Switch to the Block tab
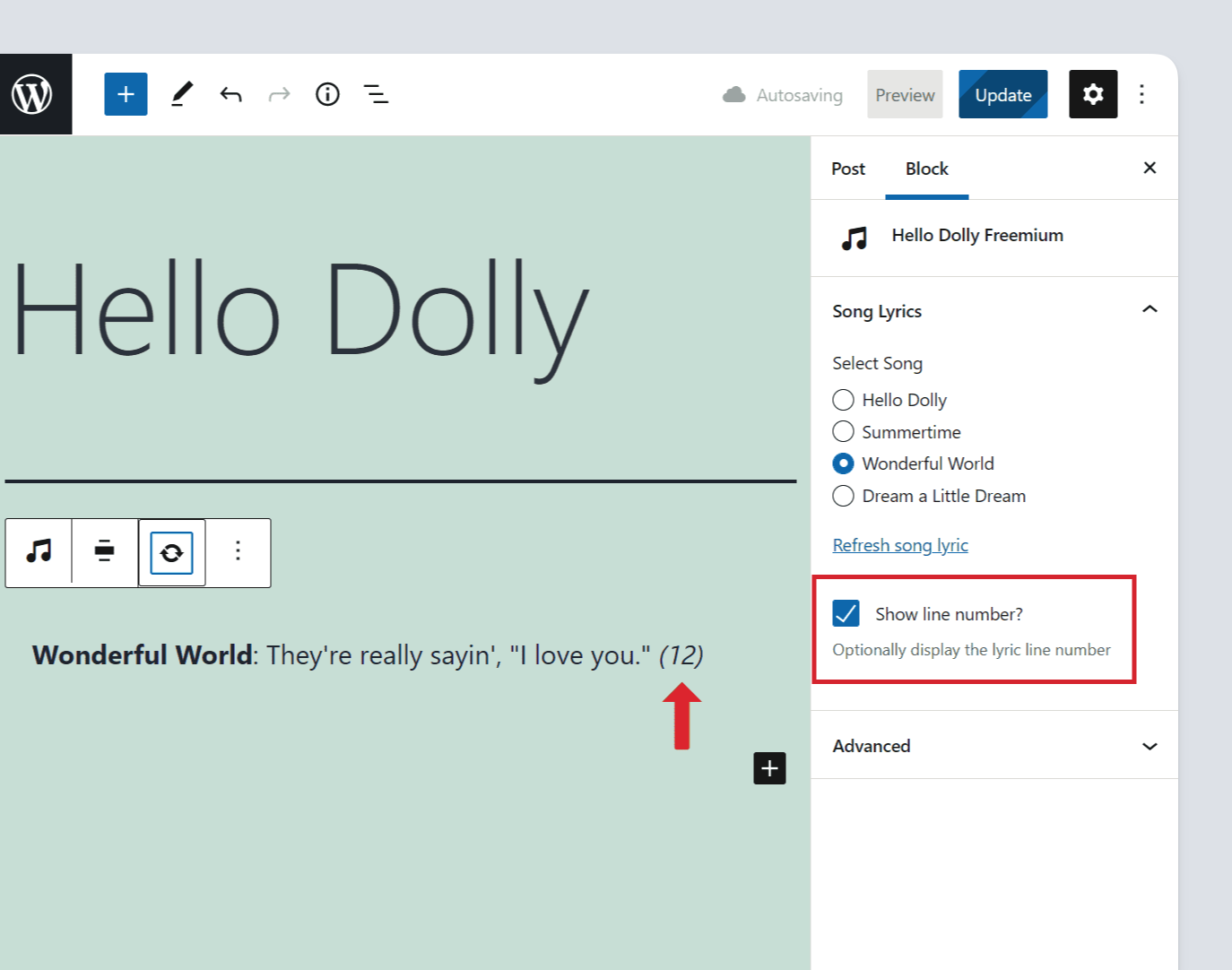This screenshot has width=1232, height=970. (x=926, y=169)
